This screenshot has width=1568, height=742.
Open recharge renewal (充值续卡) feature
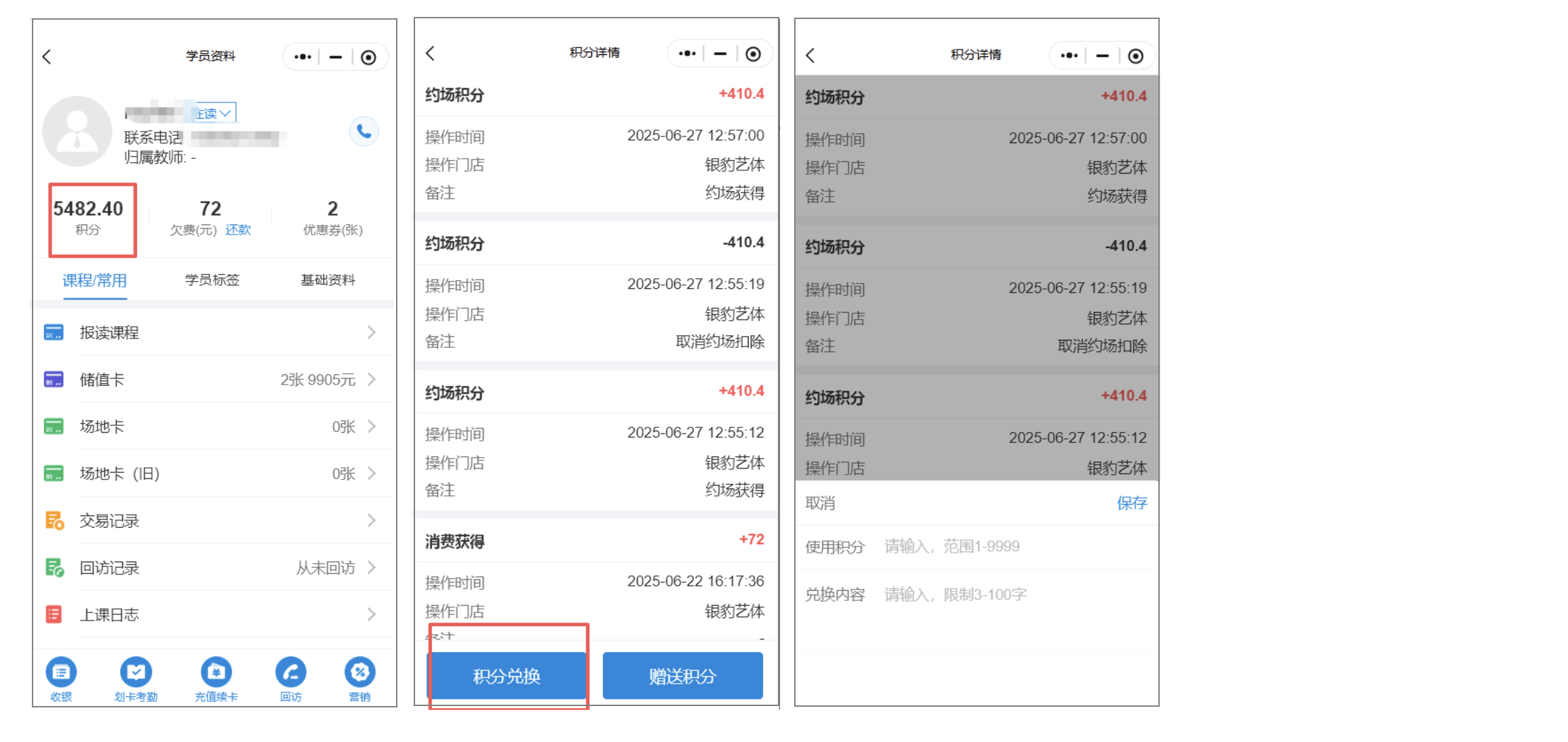[216, 671]
